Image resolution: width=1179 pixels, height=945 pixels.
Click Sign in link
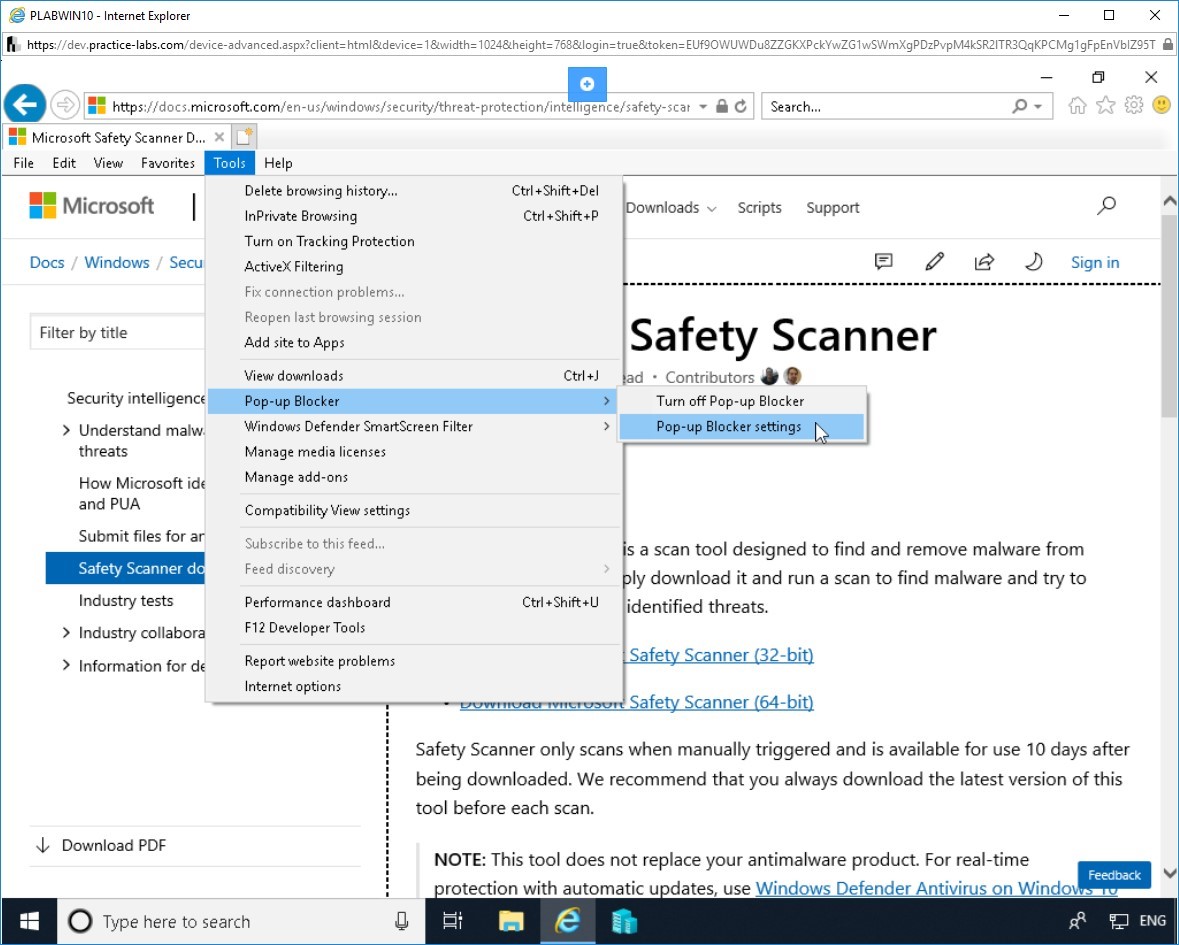tap(1095, 262)
